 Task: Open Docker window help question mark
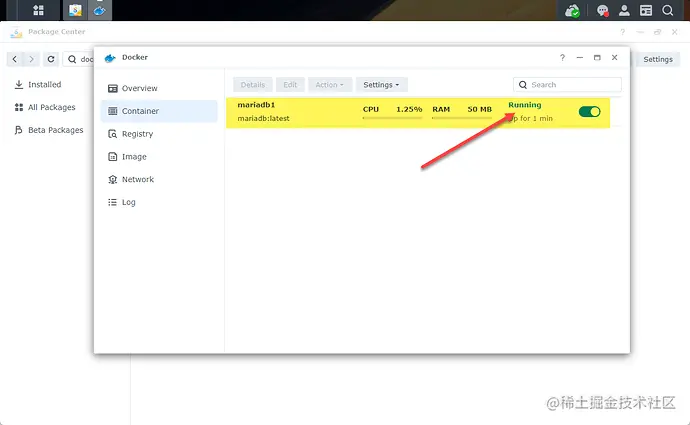(x=562, y=58)
